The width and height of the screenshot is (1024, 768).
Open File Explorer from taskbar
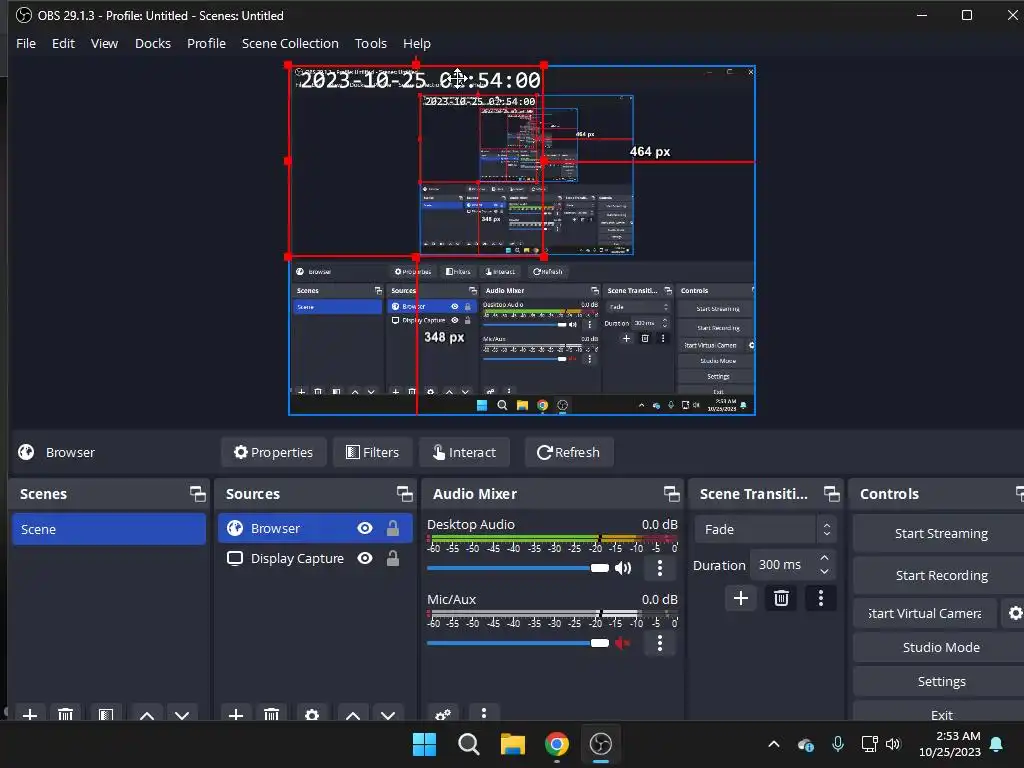[513, 744]
